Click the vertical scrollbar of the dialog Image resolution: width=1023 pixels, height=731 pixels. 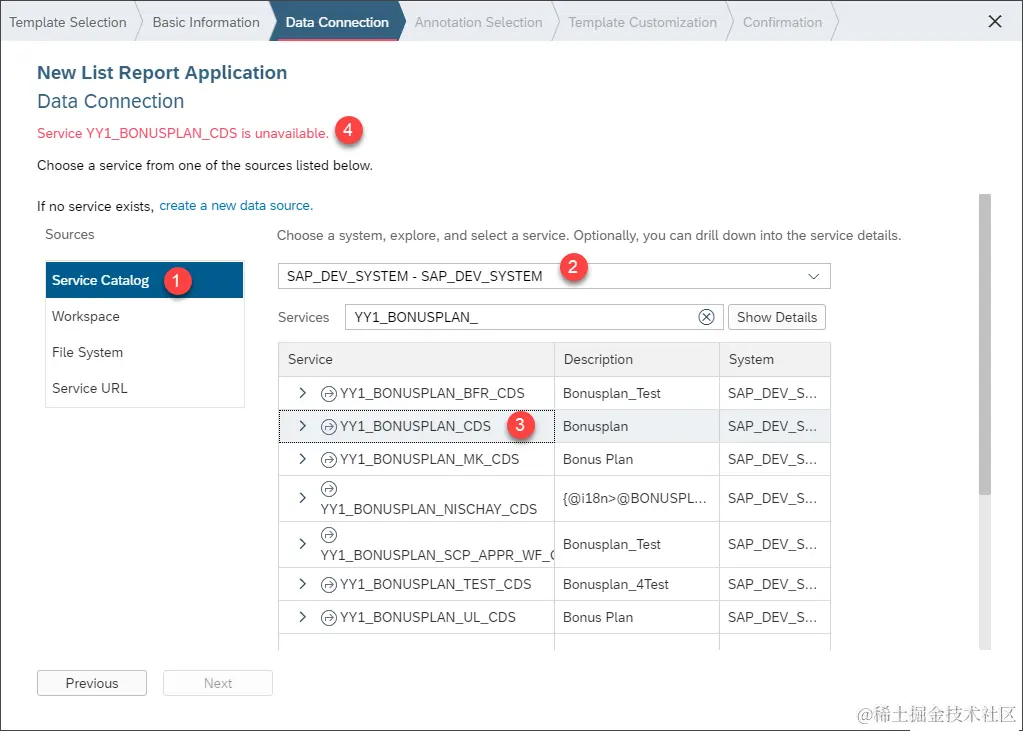(985, 345)
